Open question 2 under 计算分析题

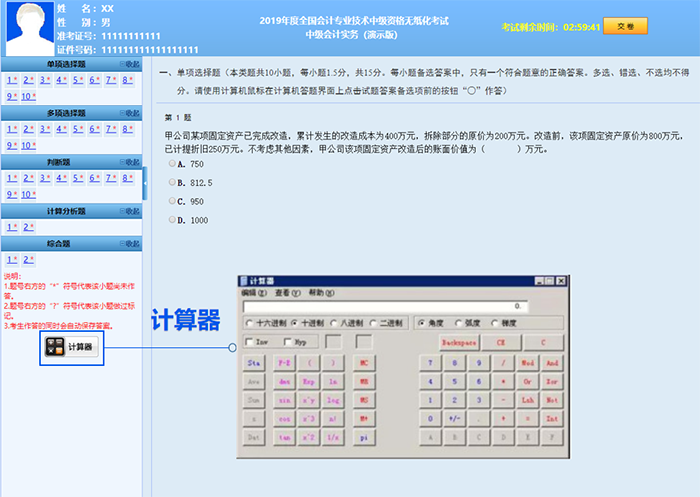point(29,227)
